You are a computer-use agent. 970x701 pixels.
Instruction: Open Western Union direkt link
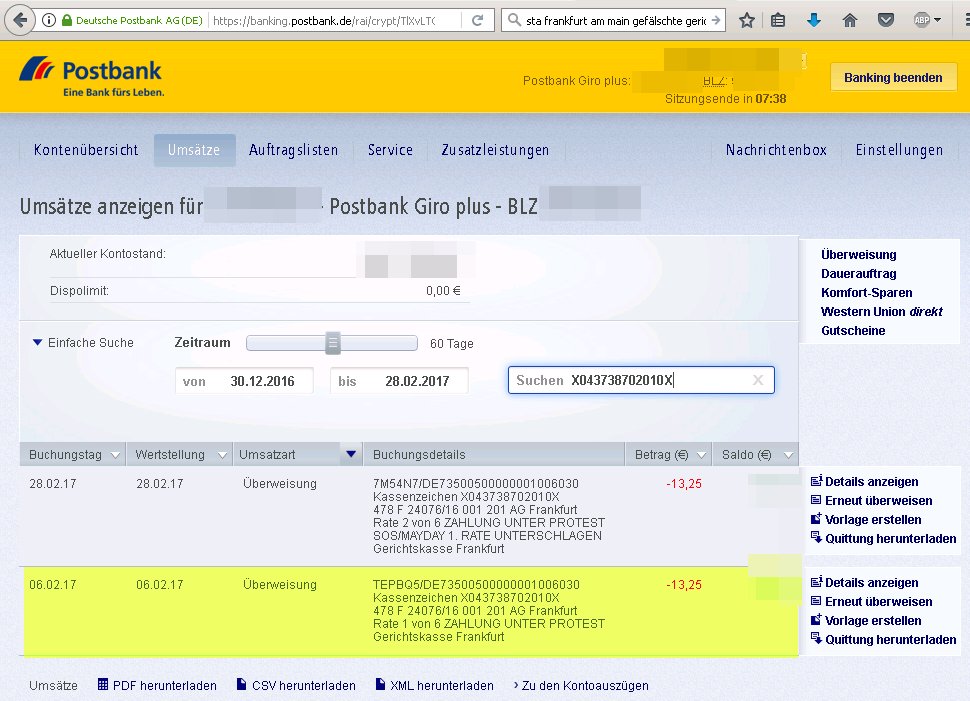882,311
